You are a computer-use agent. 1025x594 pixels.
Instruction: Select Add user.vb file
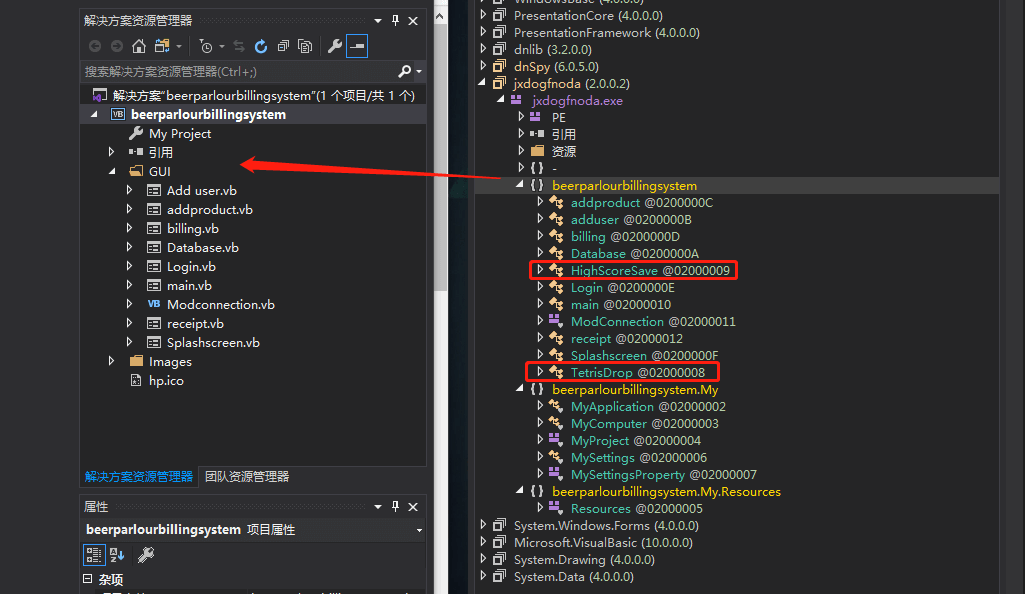point(201,190)
